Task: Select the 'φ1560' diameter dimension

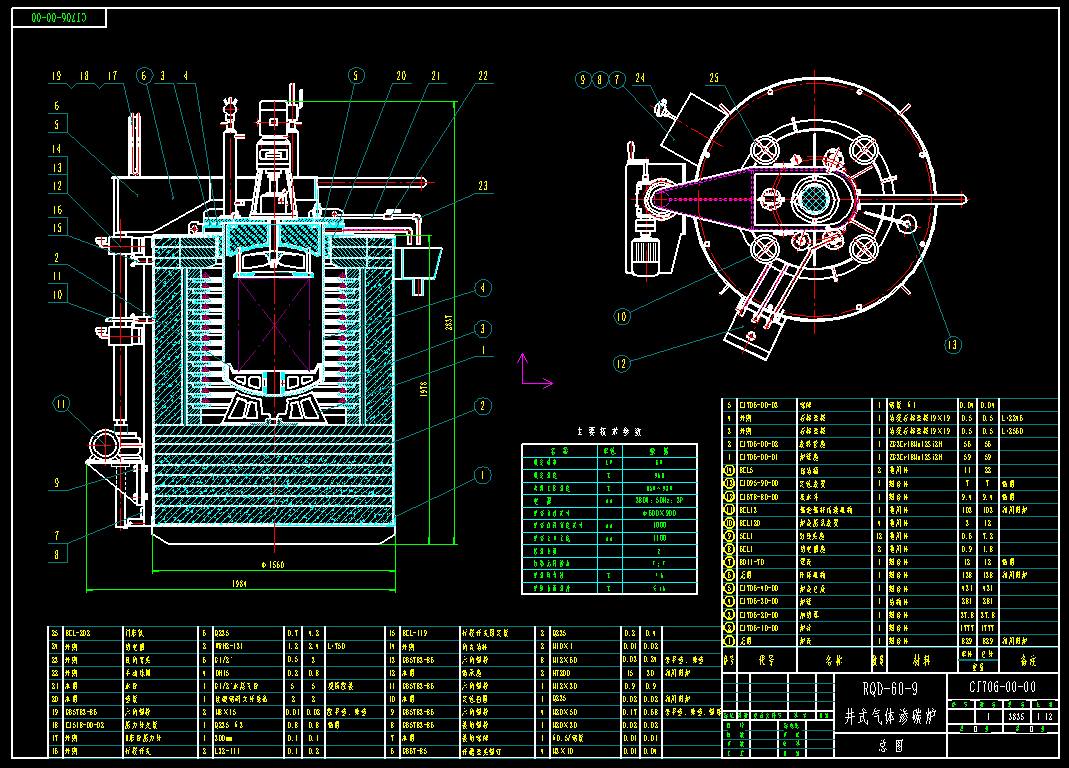Action: (273, 565)
